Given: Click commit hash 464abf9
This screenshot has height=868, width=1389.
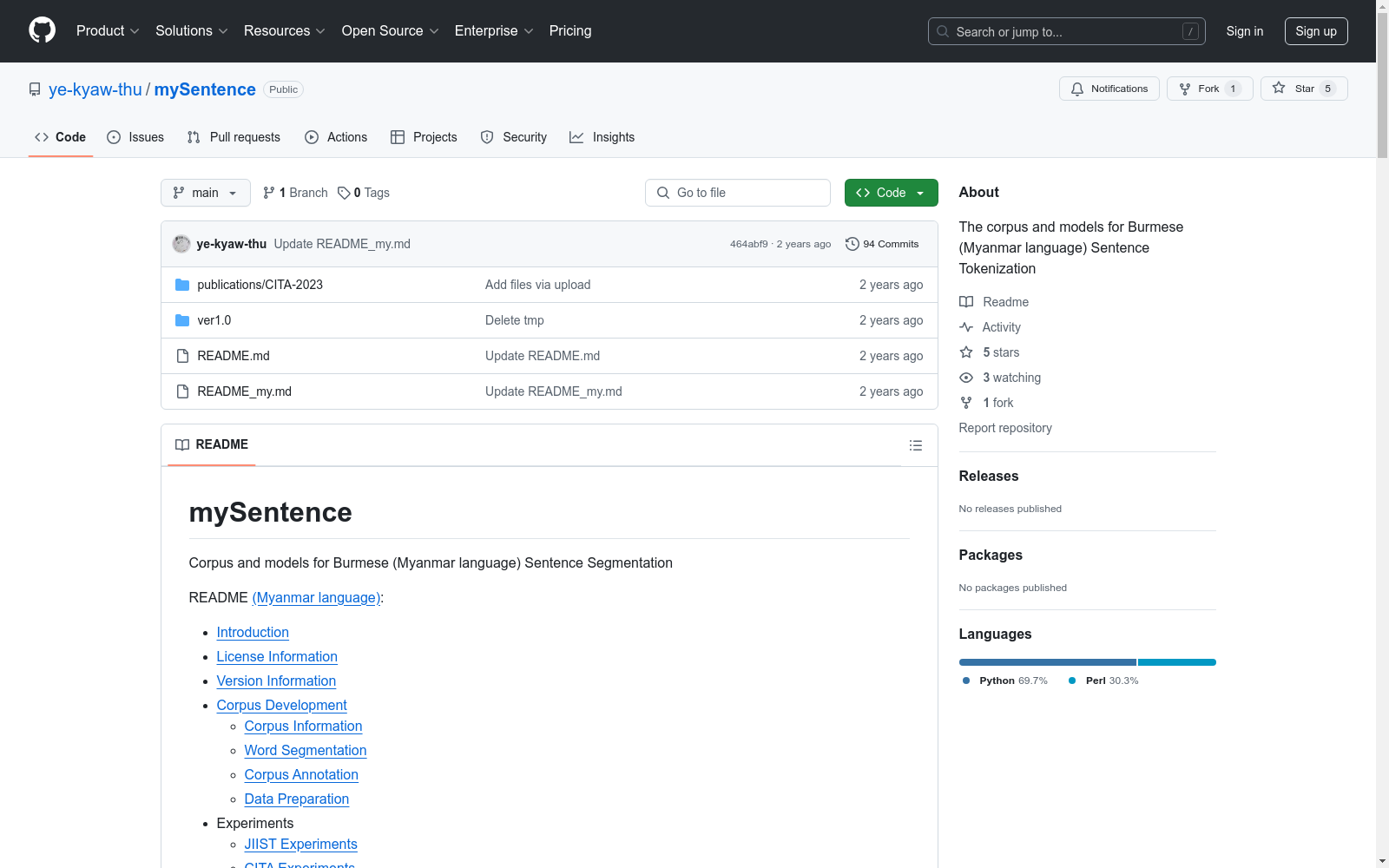Looking at the screenshot, I should tap(748, 244).
